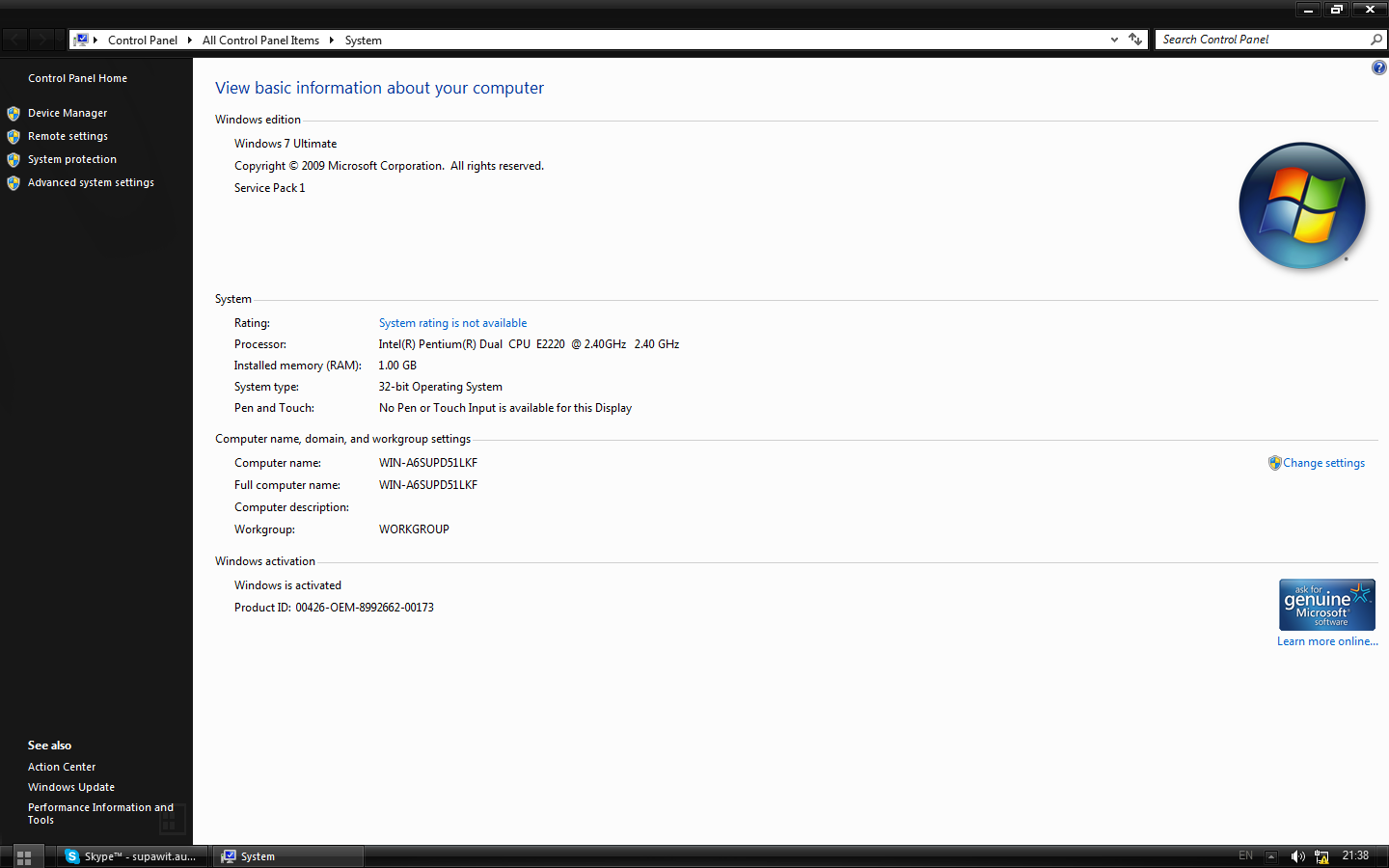
Task: Click the Microsoft copyright 2009 line
Action: coord(389,166)
